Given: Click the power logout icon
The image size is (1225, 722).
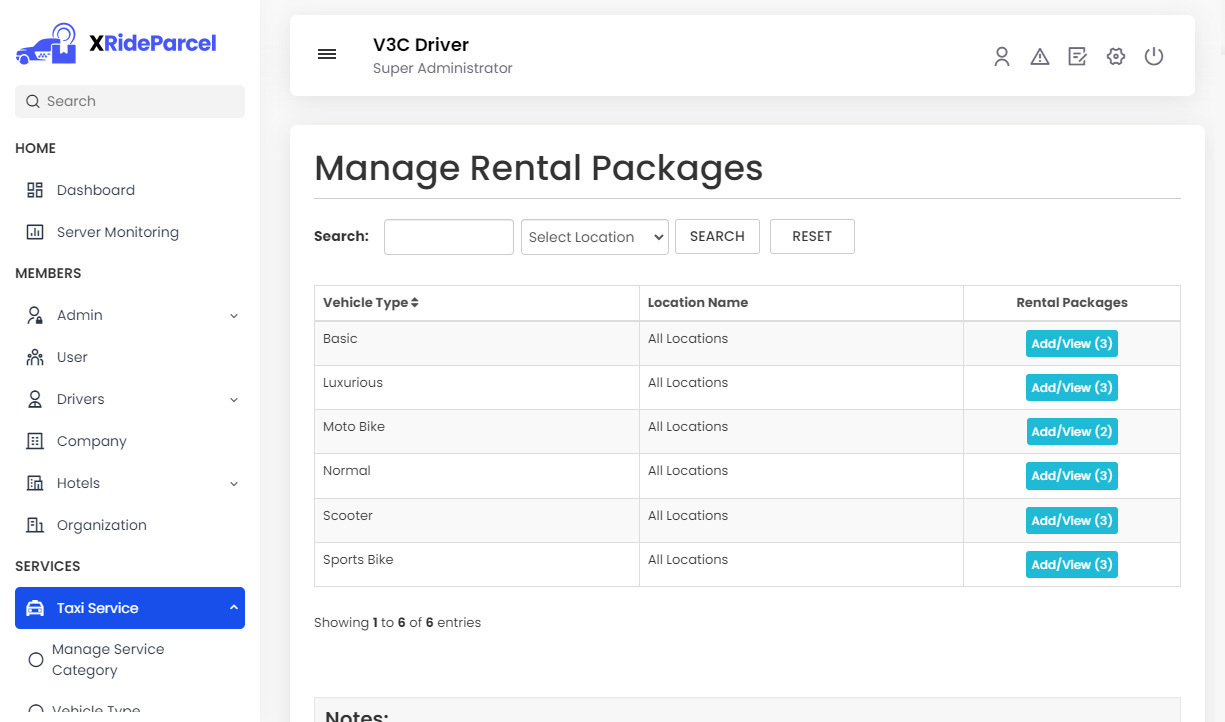Looking at the screenshot, I should (x=1154, y=57).
